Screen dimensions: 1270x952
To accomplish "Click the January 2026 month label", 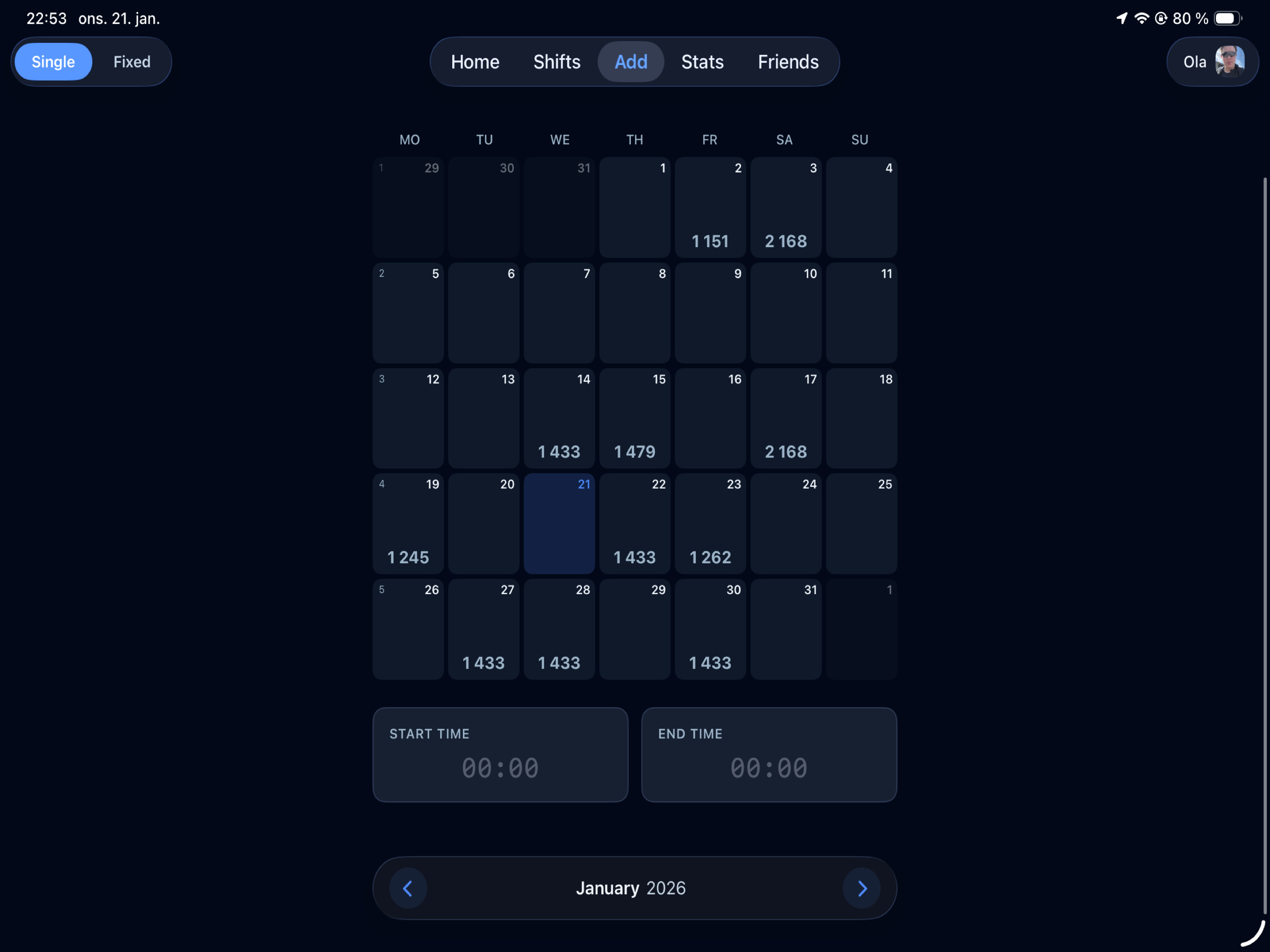I will 631,888.
